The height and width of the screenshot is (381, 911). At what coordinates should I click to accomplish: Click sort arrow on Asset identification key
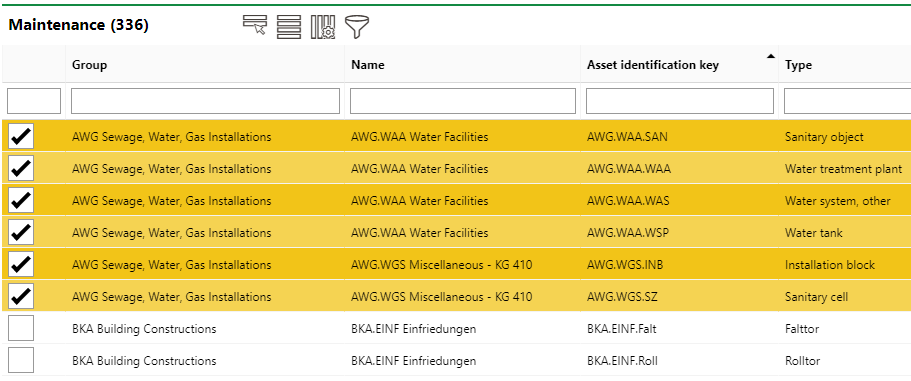770,56
